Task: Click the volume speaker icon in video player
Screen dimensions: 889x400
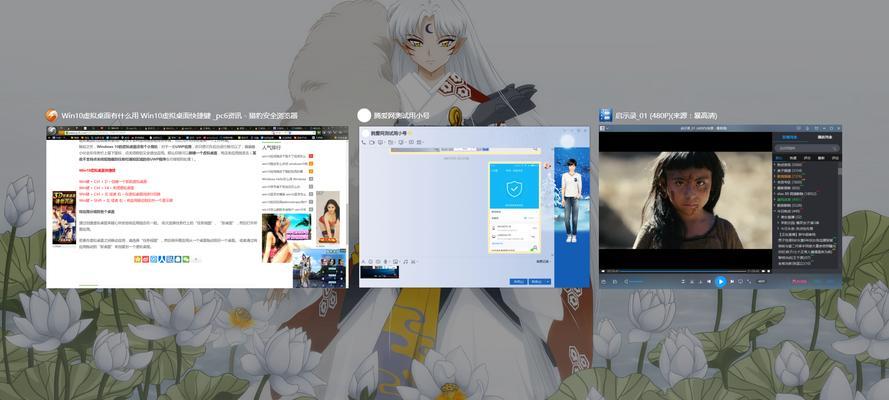Action: [x=626, y=282]
